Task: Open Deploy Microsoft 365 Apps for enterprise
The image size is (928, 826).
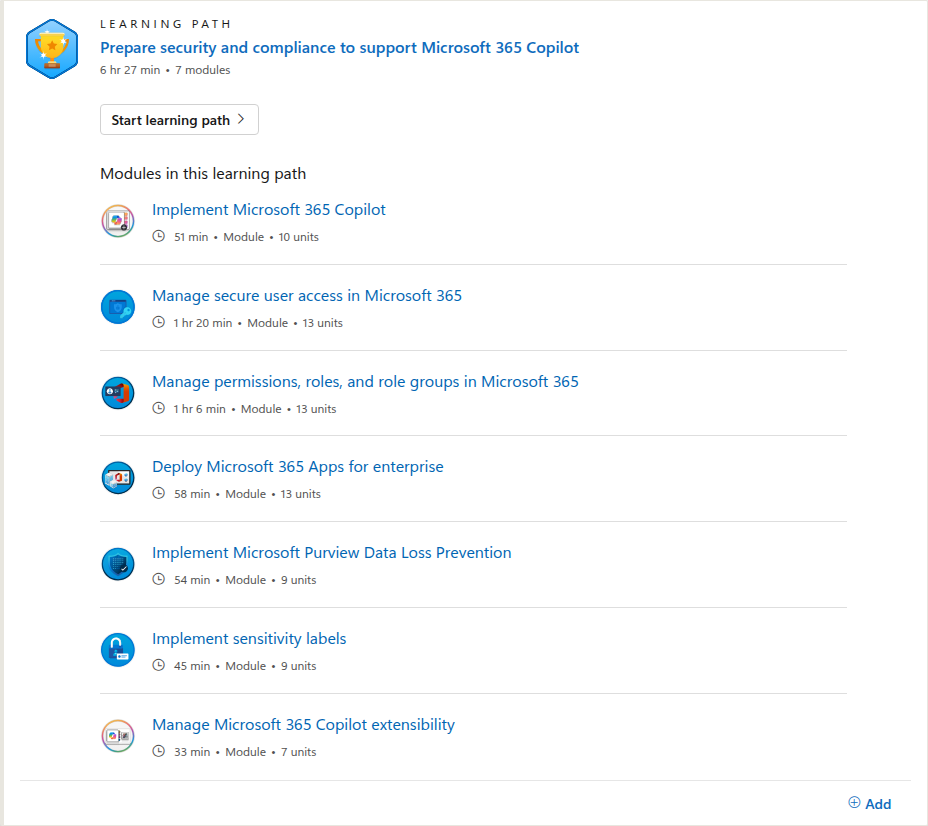Action: tap(298, 466)
